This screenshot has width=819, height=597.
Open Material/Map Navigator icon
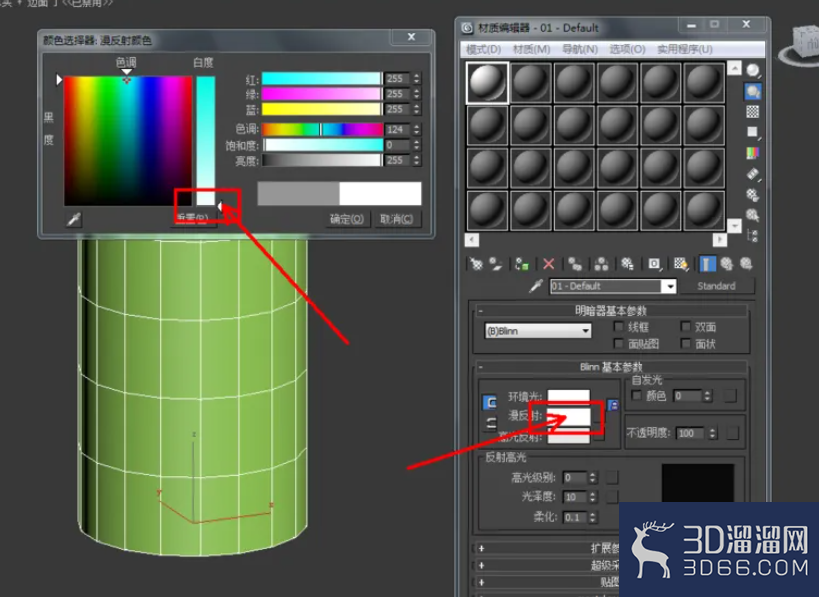pyautogui.click(x=753, y=236)
